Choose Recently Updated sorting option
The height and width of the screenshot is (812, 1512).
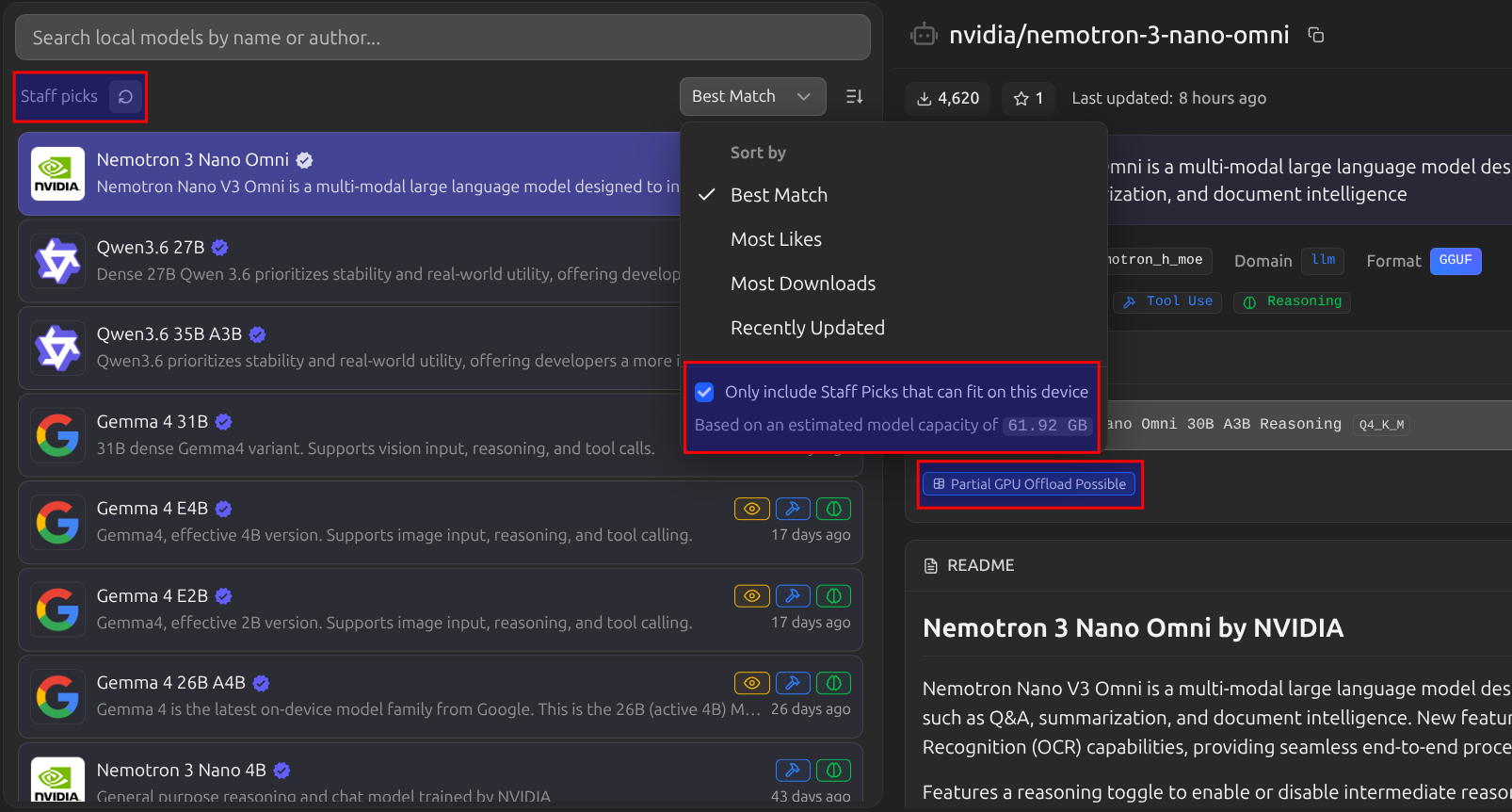808,328
